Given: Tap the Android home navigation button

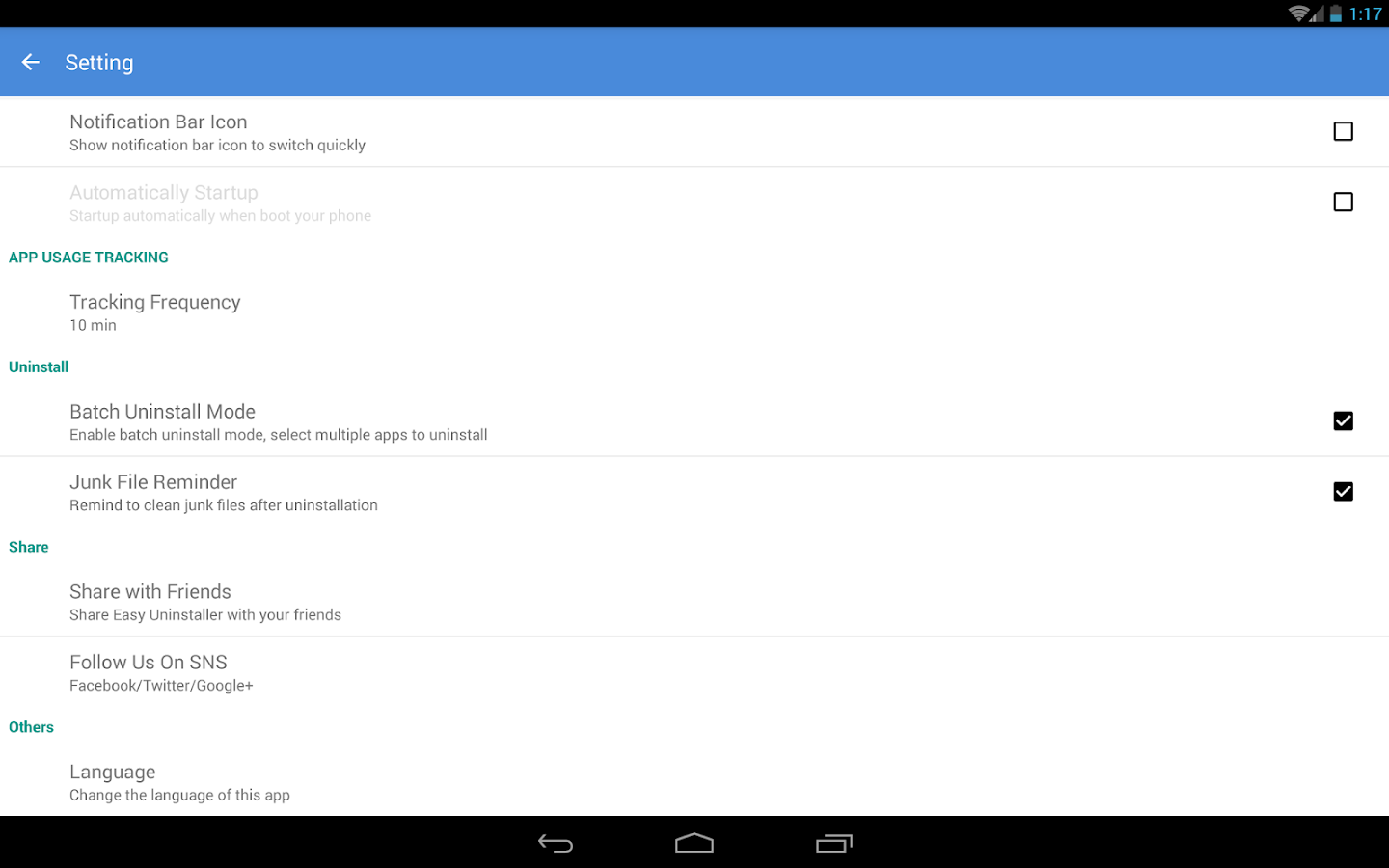Looking at the screenshot, I should point(694,844).
